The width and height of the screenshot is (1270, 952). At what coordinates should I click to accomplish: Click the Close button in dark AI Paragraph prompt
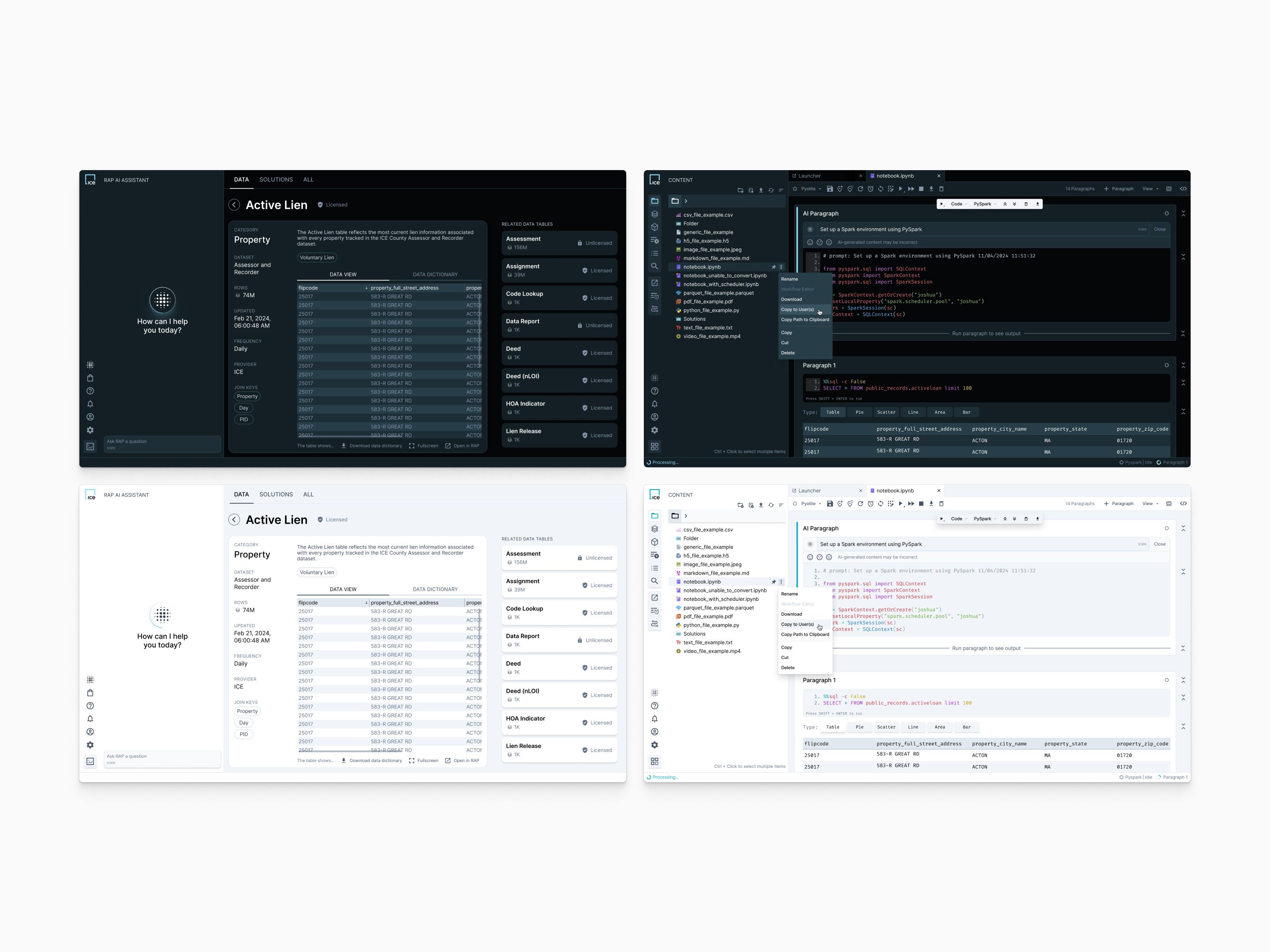click(x=1159, y=229)
